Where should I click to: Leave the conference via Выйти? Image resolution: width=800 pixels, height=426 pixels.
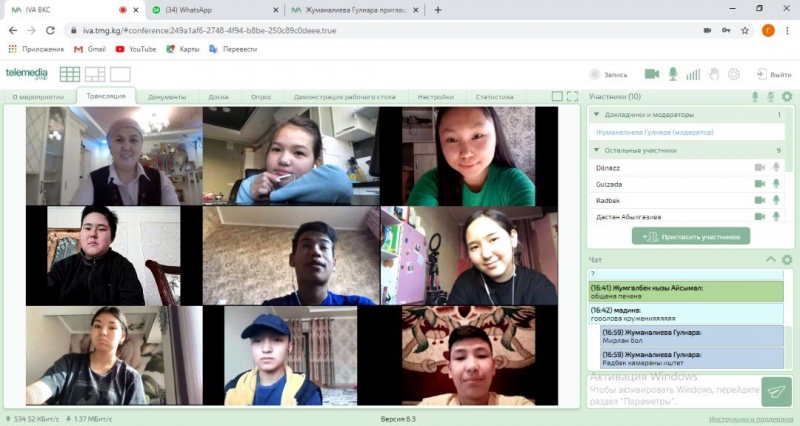[x=773, y=74]
